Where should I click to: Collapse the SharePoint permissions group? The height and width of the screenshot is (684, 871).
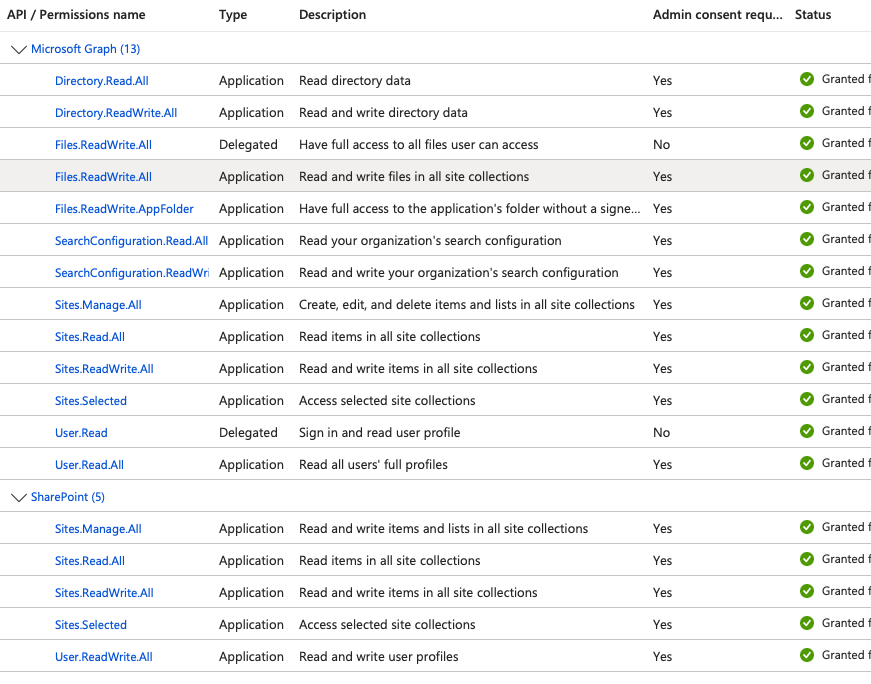tap(18, 497)
